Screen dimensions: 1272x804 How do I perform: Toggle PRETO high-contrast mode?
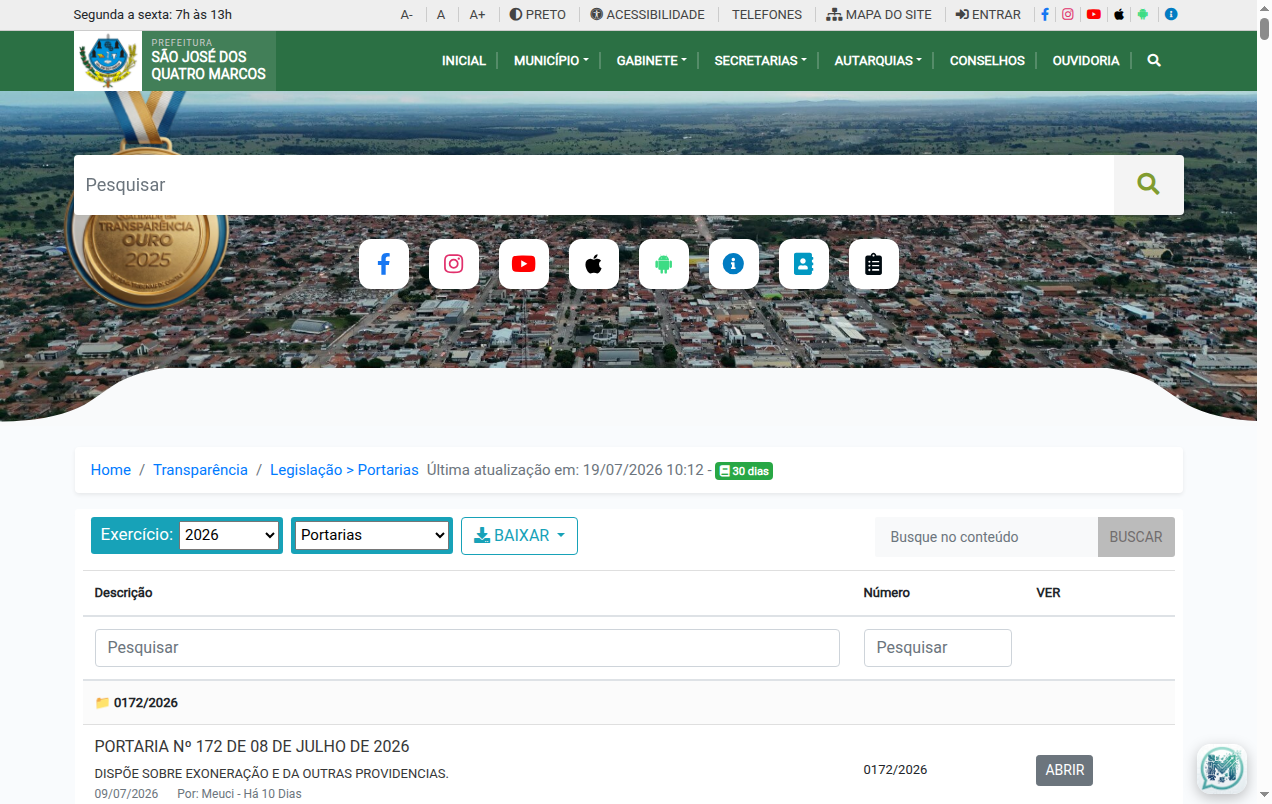coord(538,15)
